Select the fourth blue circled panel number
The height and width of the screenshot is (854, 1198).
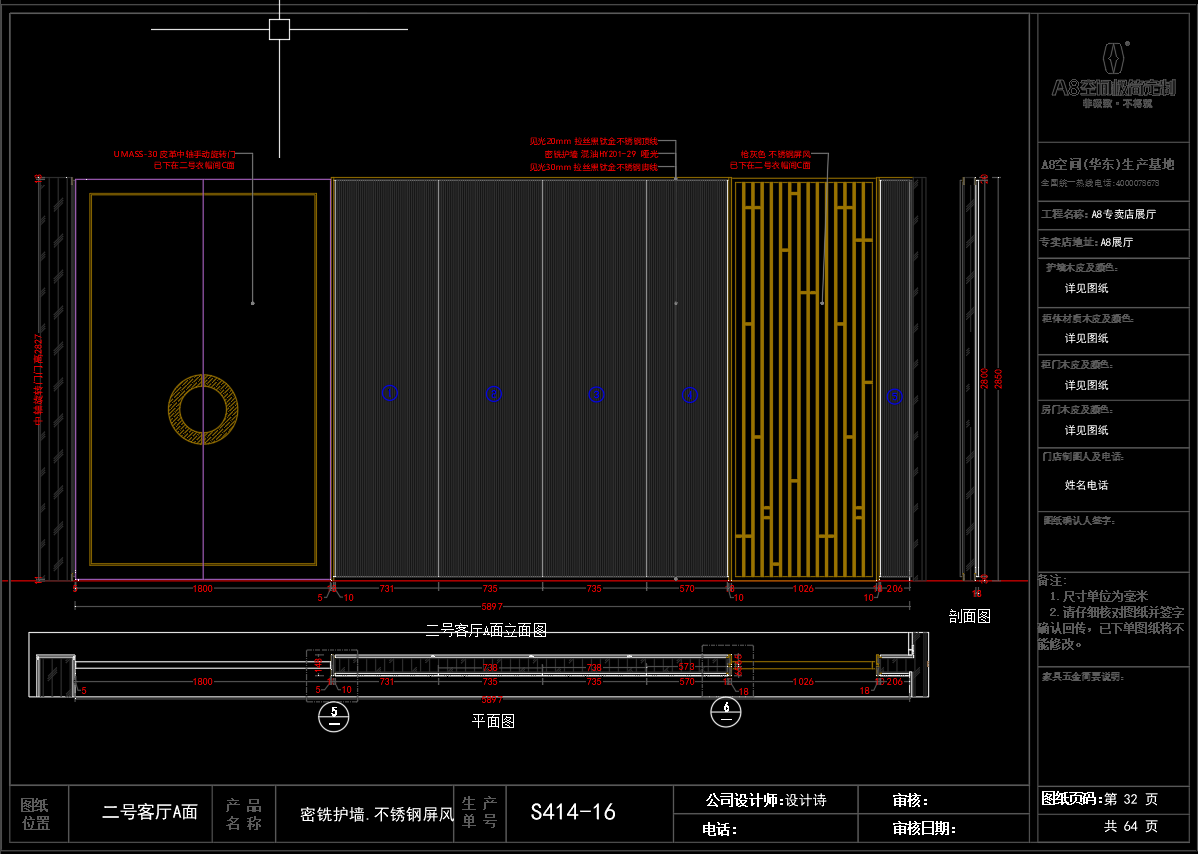(x=689, y=395)
